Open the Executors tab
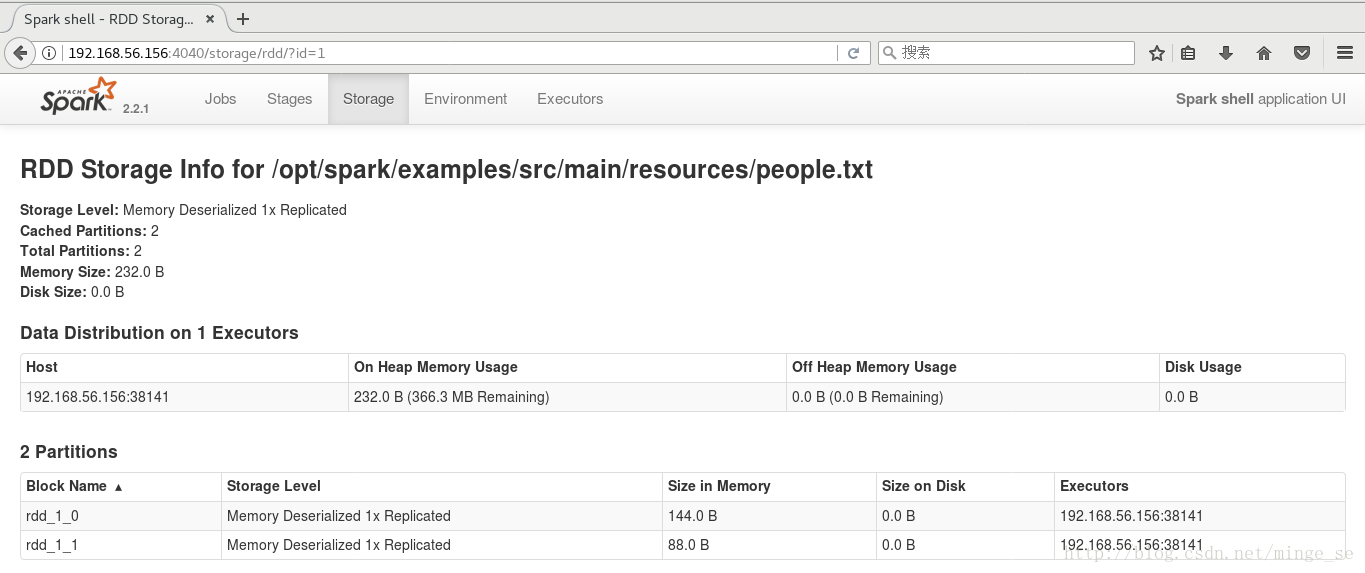 570,99
